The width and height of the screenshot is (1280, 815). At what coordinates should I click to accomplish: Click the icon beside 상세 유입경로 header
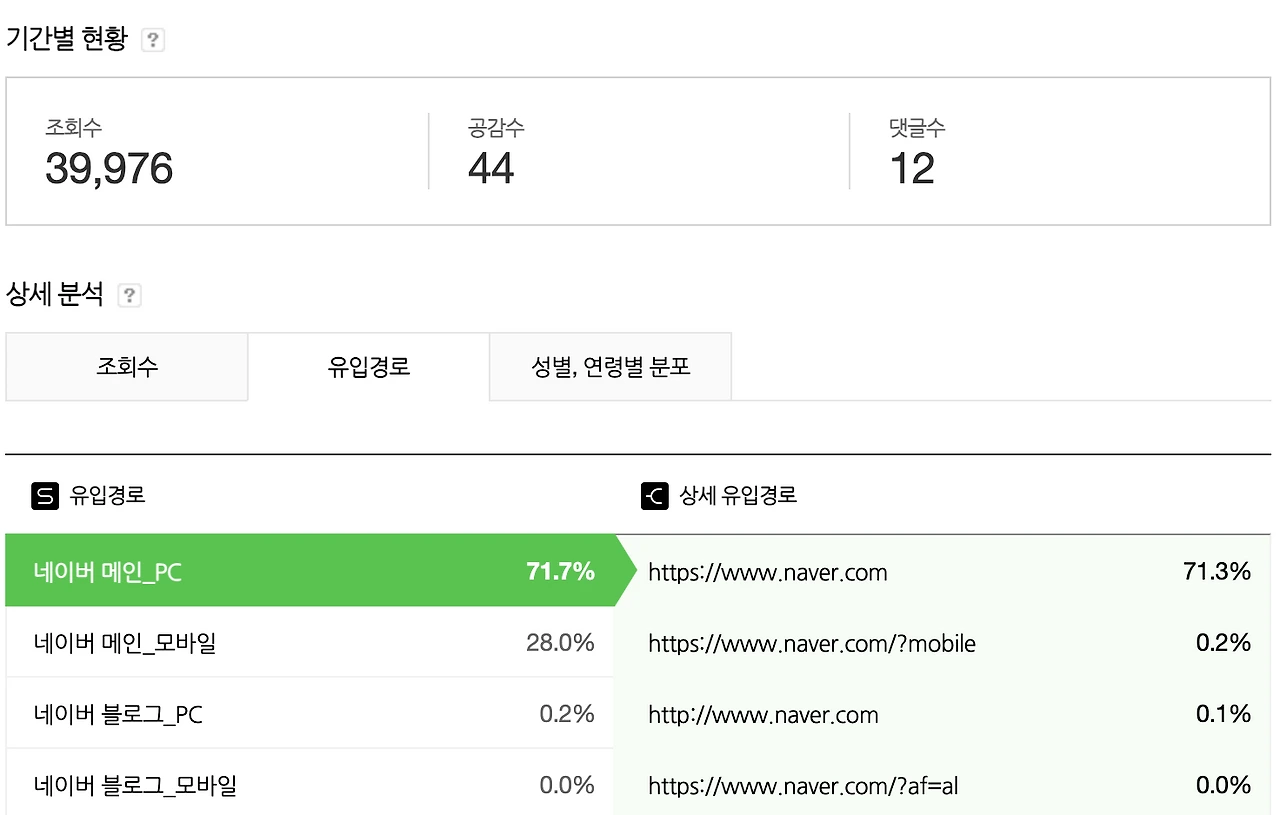point(654,495)
